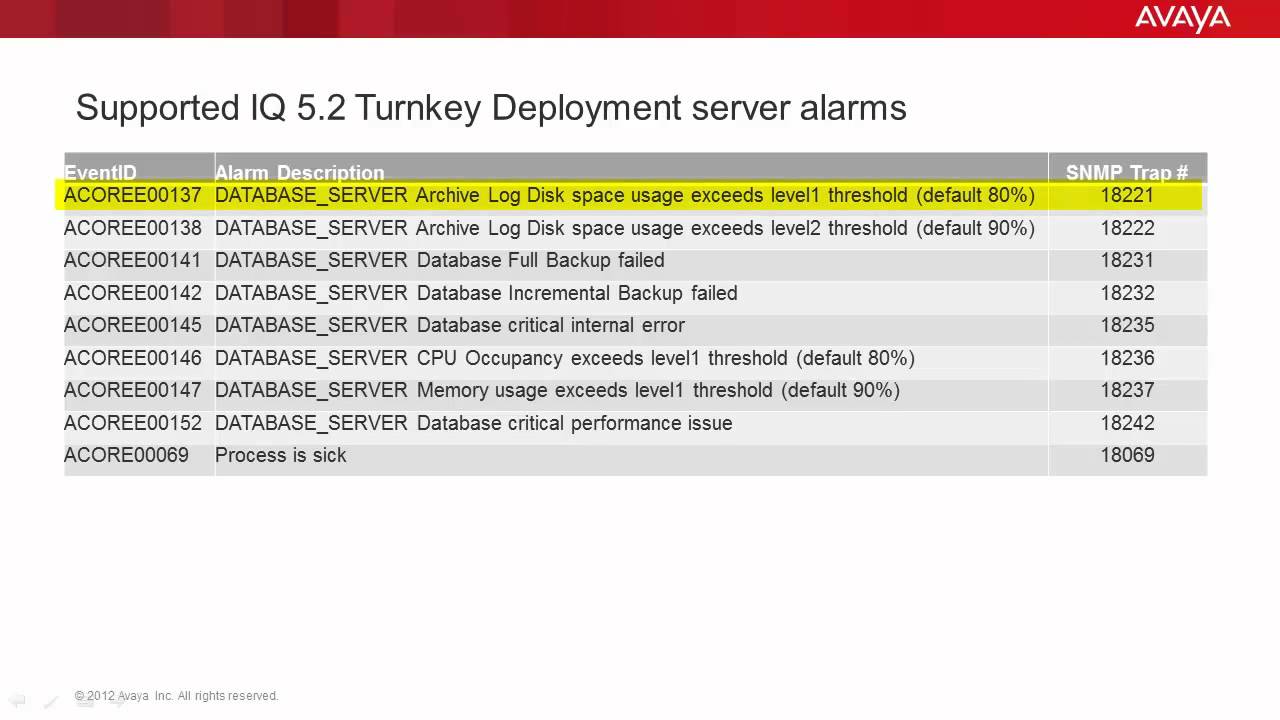Screen dimensions: 1280x720
Task: Select event ID ACOREE00147
Action: coord(133,390)
